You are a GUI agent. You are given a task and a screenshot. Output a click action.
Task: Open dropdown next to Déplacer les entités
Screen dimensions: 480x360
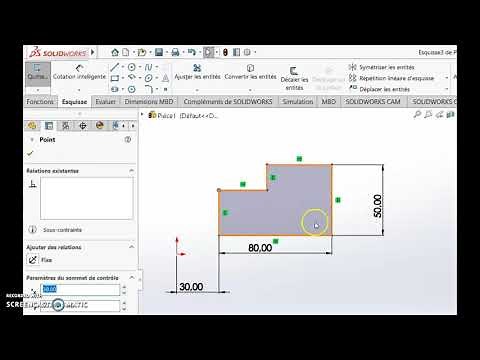tap(447, 89)
